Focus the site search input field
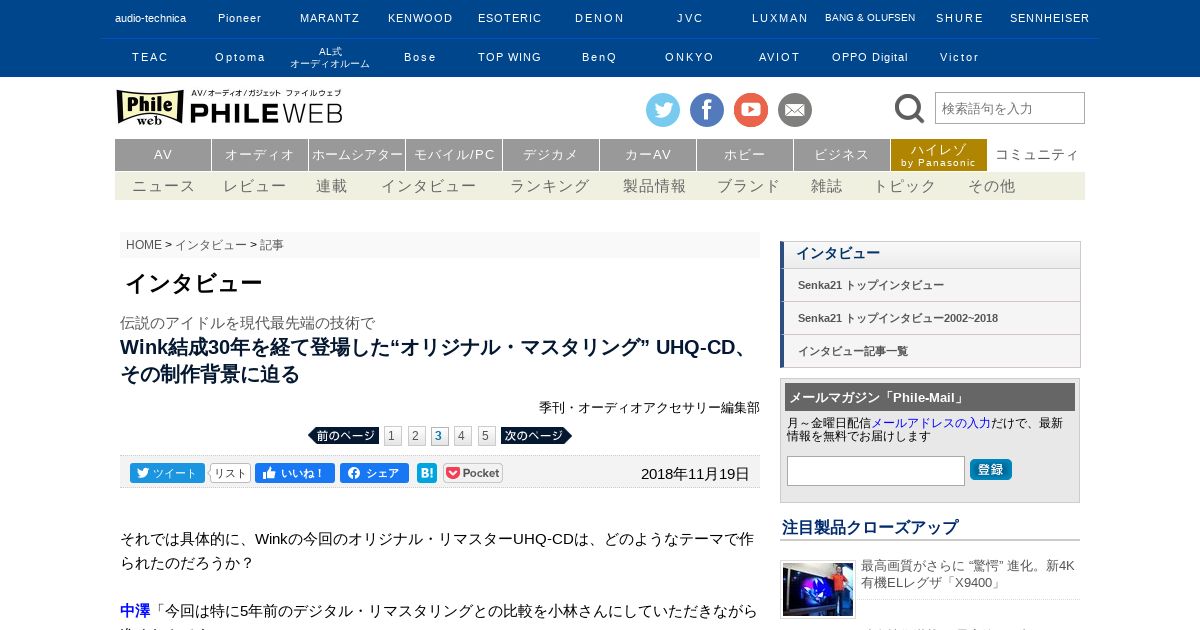This screenshot has width=1200, height=630. (x=1010, y=108)
